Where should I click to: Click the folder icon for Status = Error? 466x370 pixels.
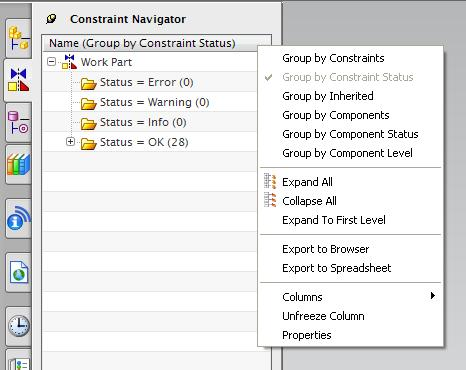point(88,83)
